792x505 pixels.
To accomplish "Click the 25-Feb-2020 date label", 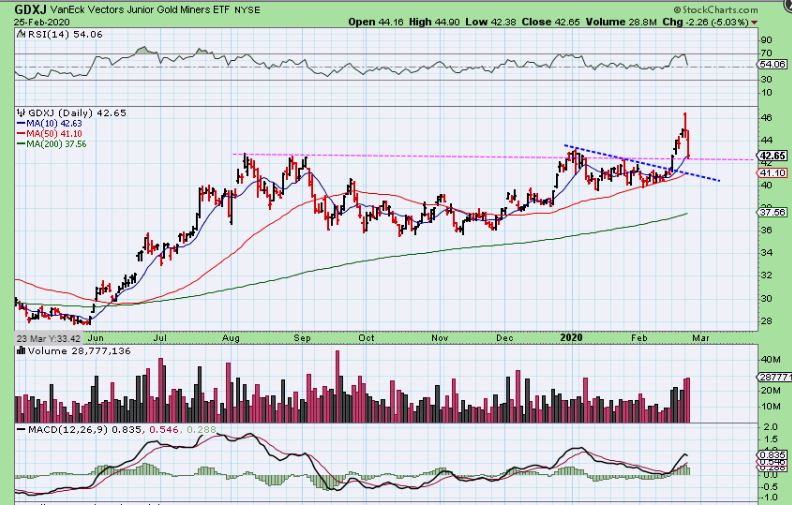I will (42, 22).
